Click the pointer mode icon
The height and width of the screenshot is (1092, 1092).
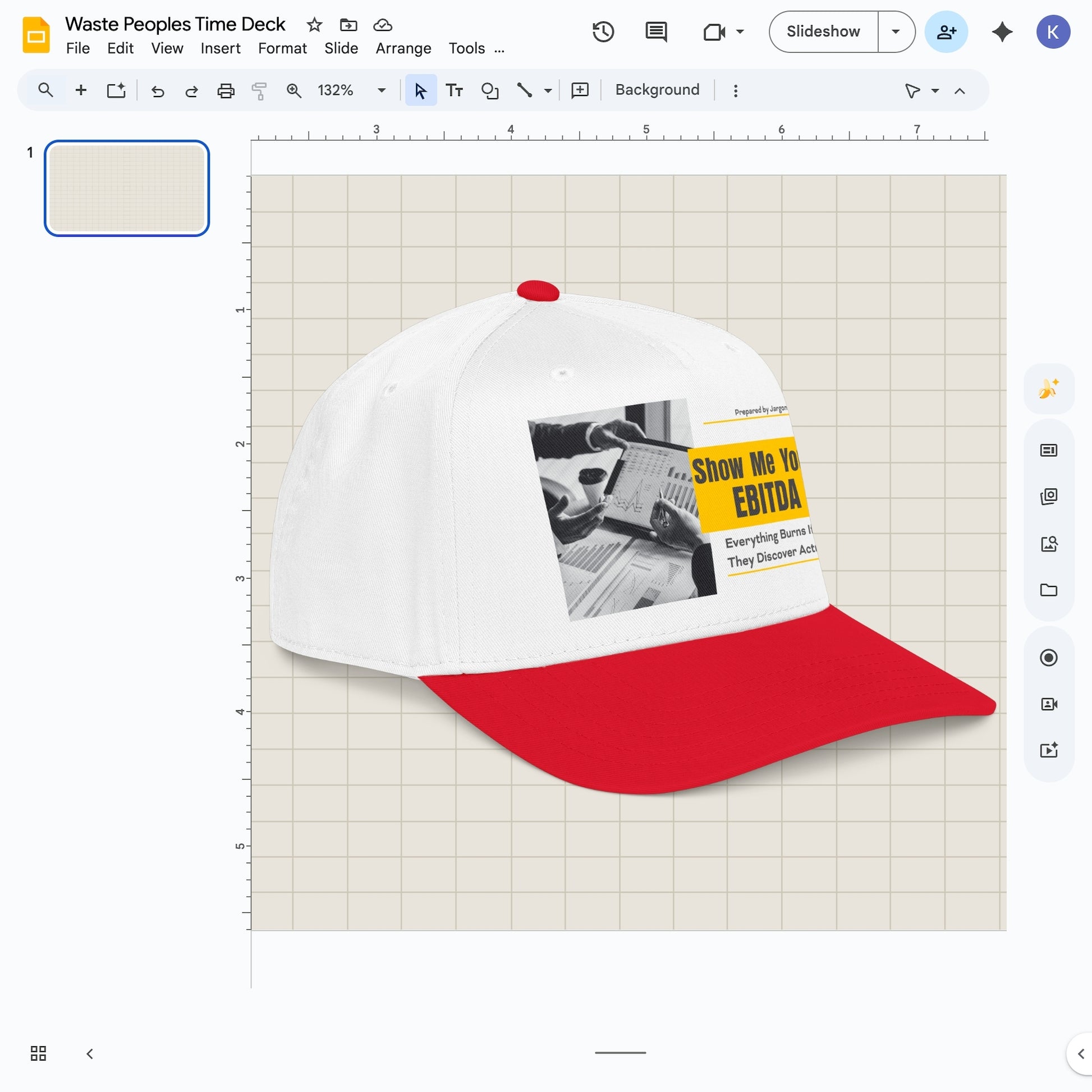click(x=912, y=91)
